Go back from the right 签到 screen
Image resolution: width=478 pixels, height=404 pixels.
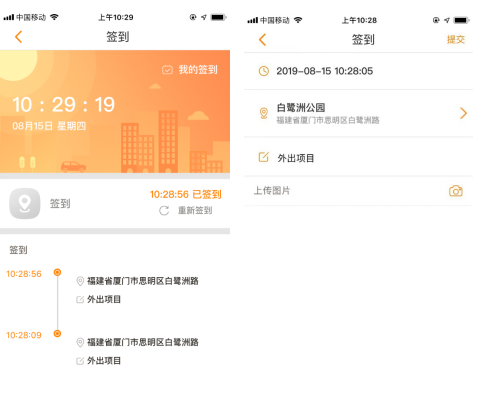click(x=263, y=40)
